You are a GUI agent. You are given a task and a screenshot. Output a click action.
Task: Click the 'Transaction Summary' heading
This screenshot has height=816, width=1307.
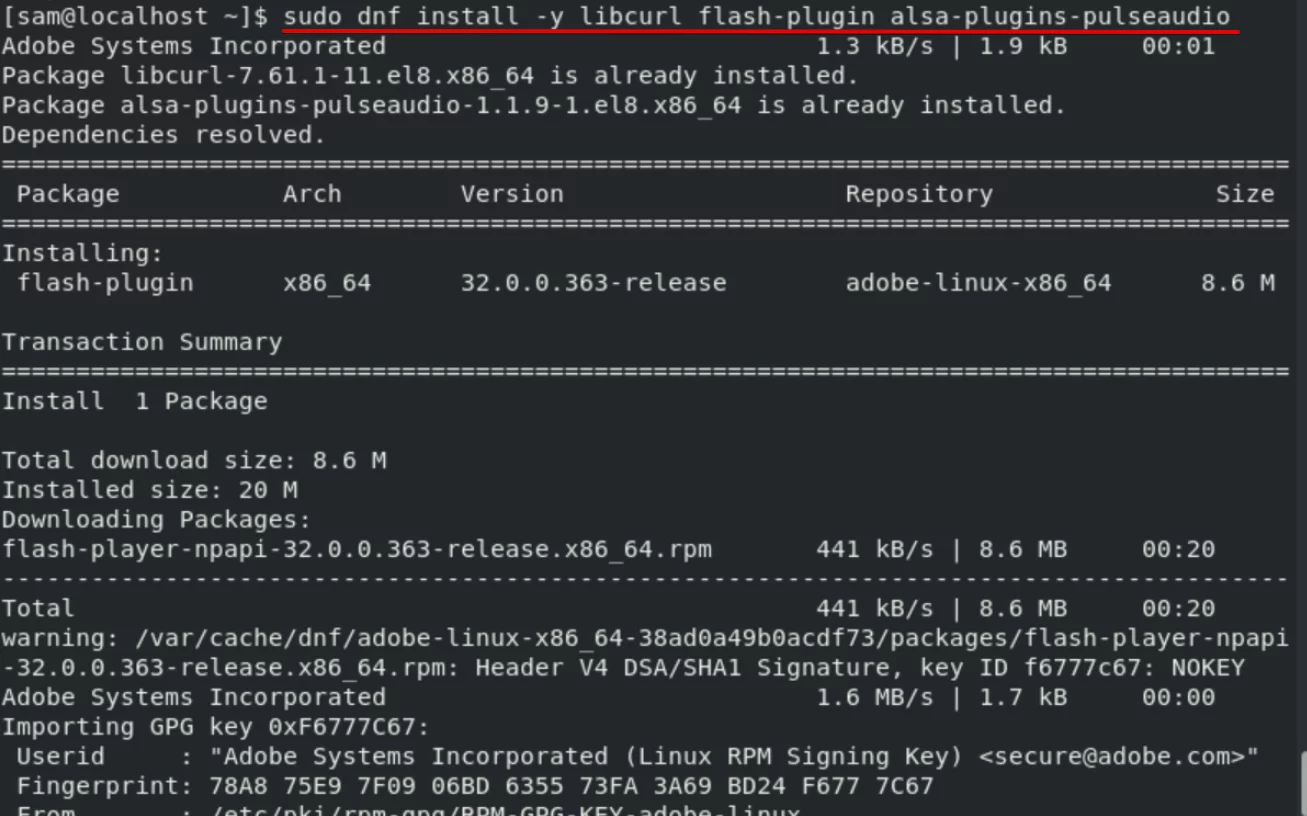[142, 342]
